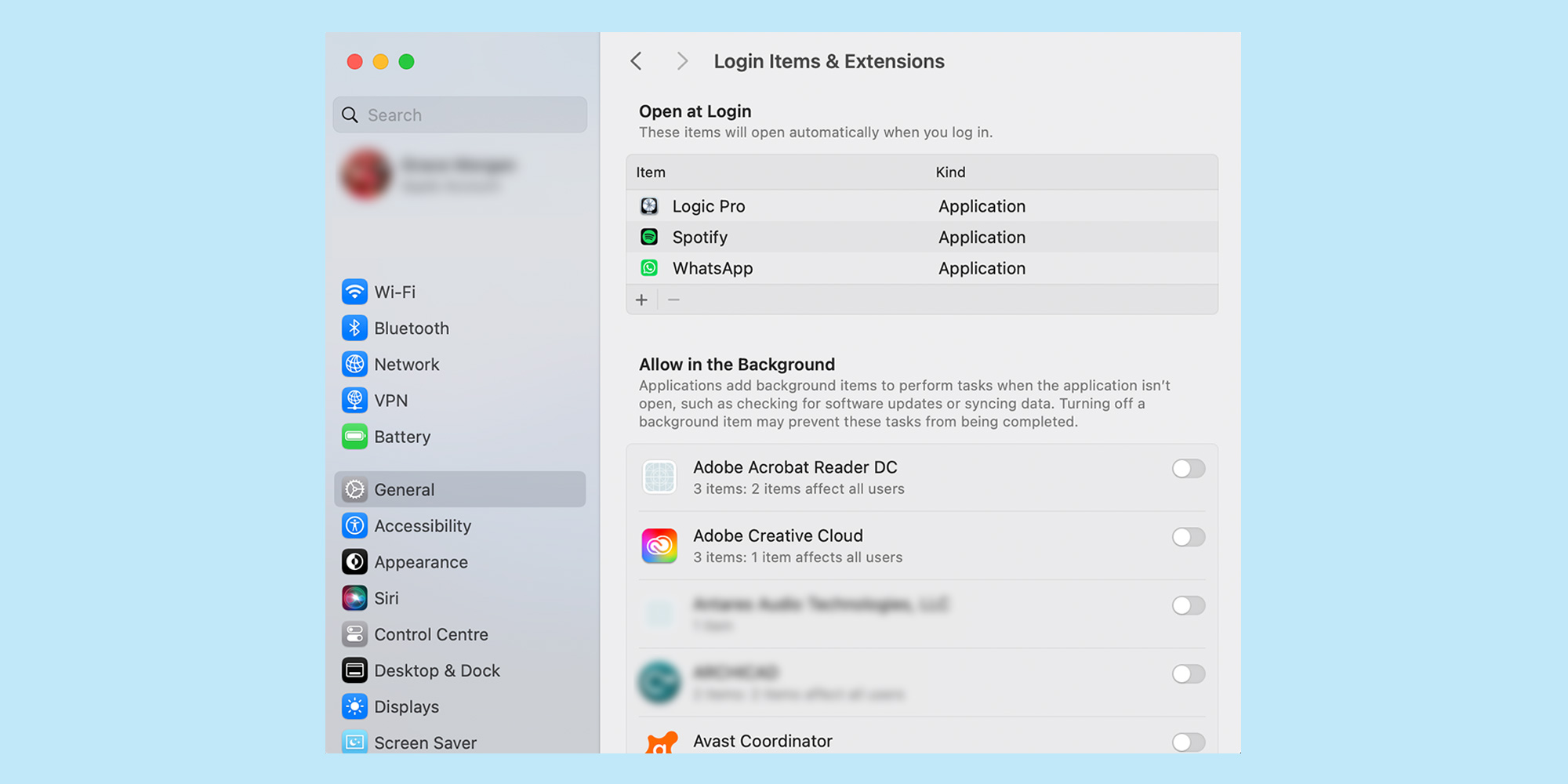The image size is (1568, 784).
Task: Add a login item with plus button
Action: [641, 299]
